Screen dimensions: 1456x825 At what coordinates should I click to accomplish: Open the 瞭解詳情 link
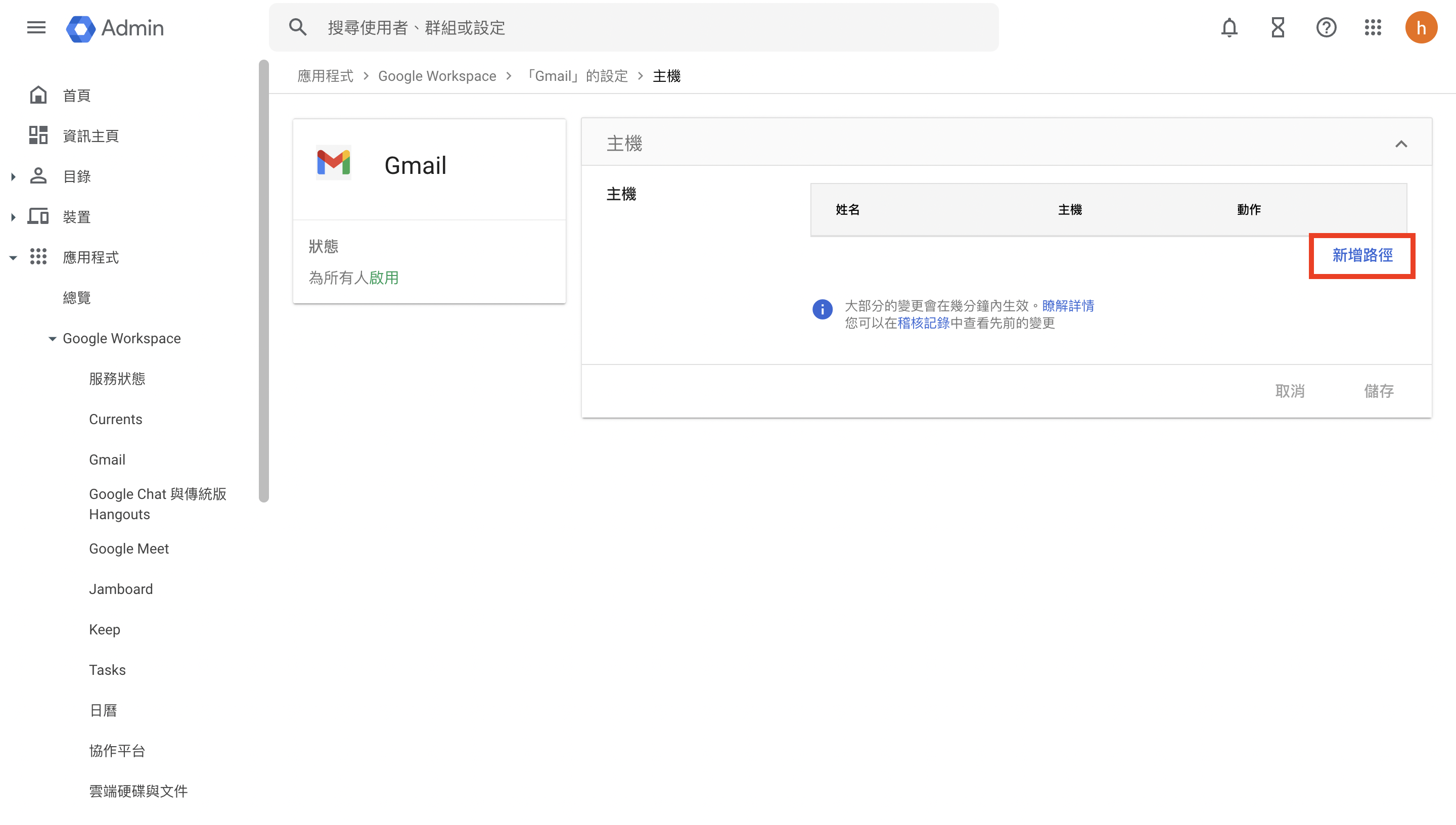coord(1068,306)
